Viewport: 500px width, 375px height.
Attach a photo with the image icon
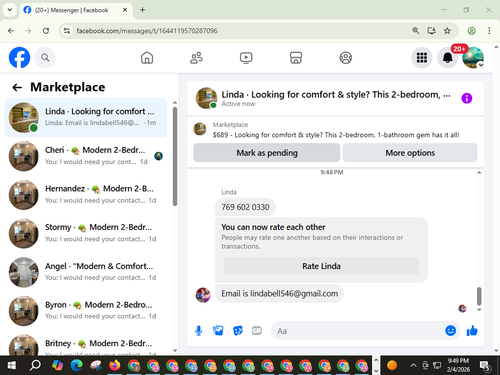[218, 331]
